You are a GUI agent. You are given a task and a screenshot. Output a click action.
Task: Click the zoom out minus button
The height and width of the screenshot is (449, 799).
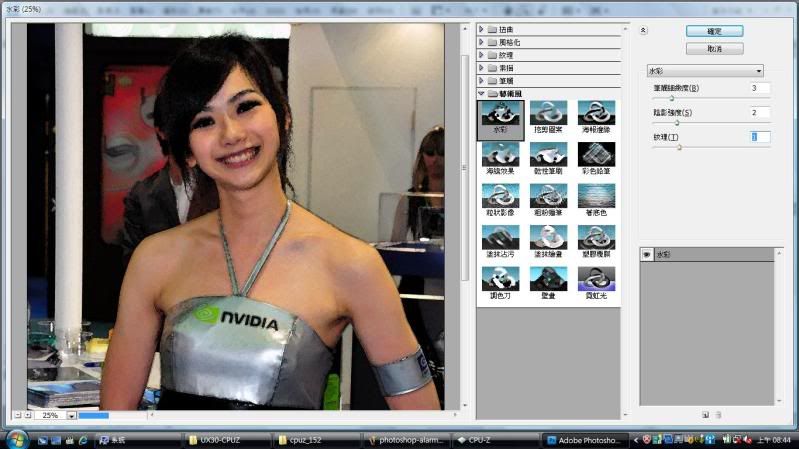click(x=18, y=415)
